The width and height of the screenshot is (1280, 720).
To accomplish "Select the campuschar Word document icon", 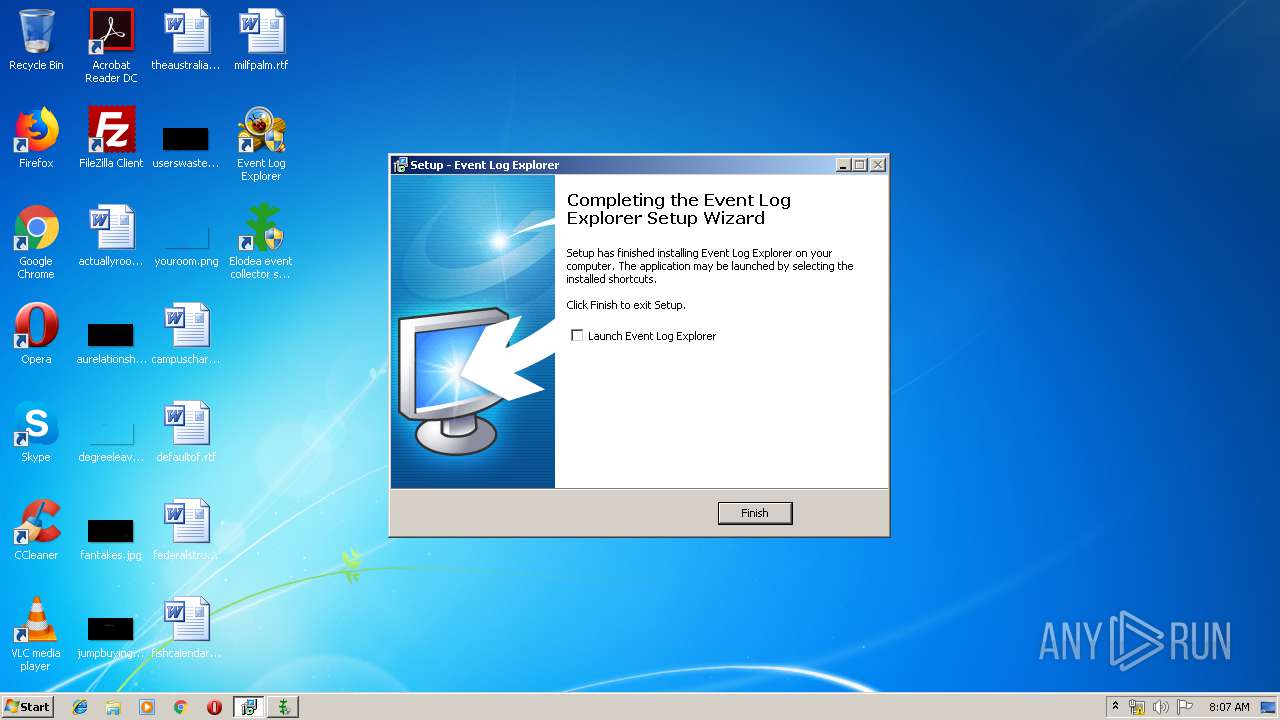I will pyautogui.click(x=186, y=334).
